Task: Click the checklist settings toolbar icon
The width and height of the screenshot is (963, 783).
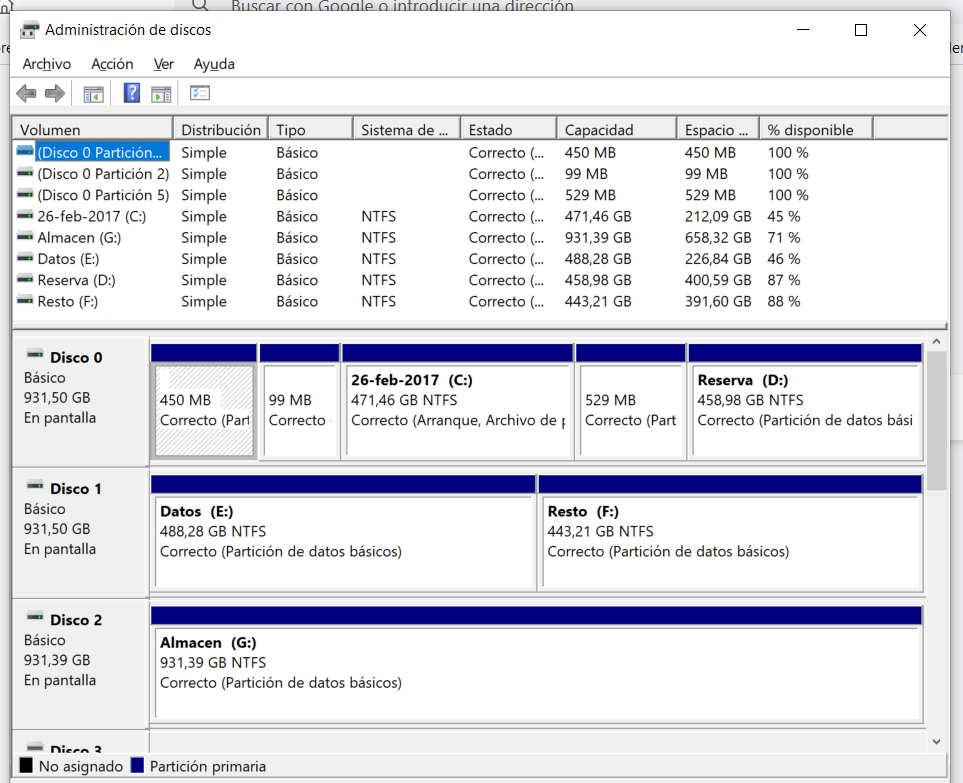Action: 200,94
